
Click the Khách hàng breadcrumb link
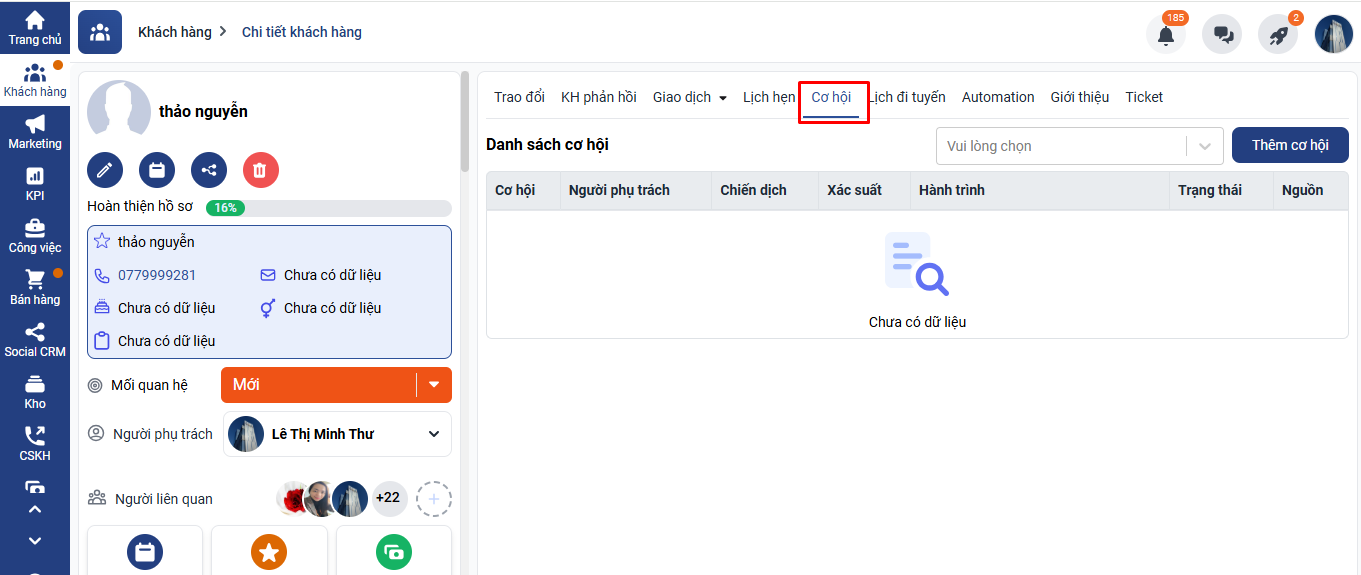[x=175, y=32]
